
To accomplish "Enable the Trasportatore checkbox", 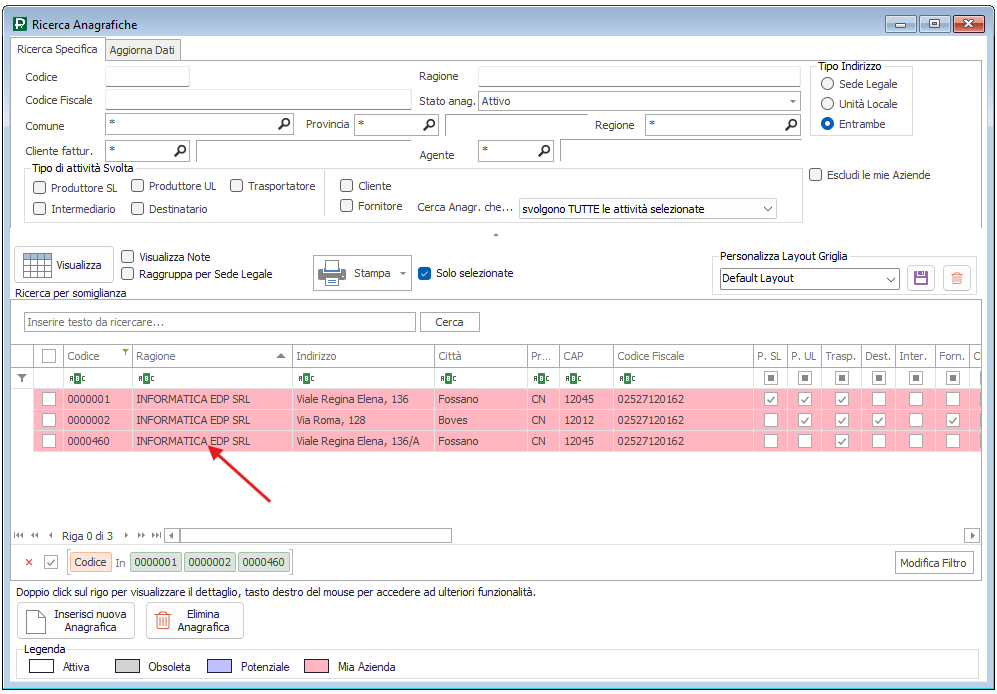I will pyautogui.click(x=237, y=186).
